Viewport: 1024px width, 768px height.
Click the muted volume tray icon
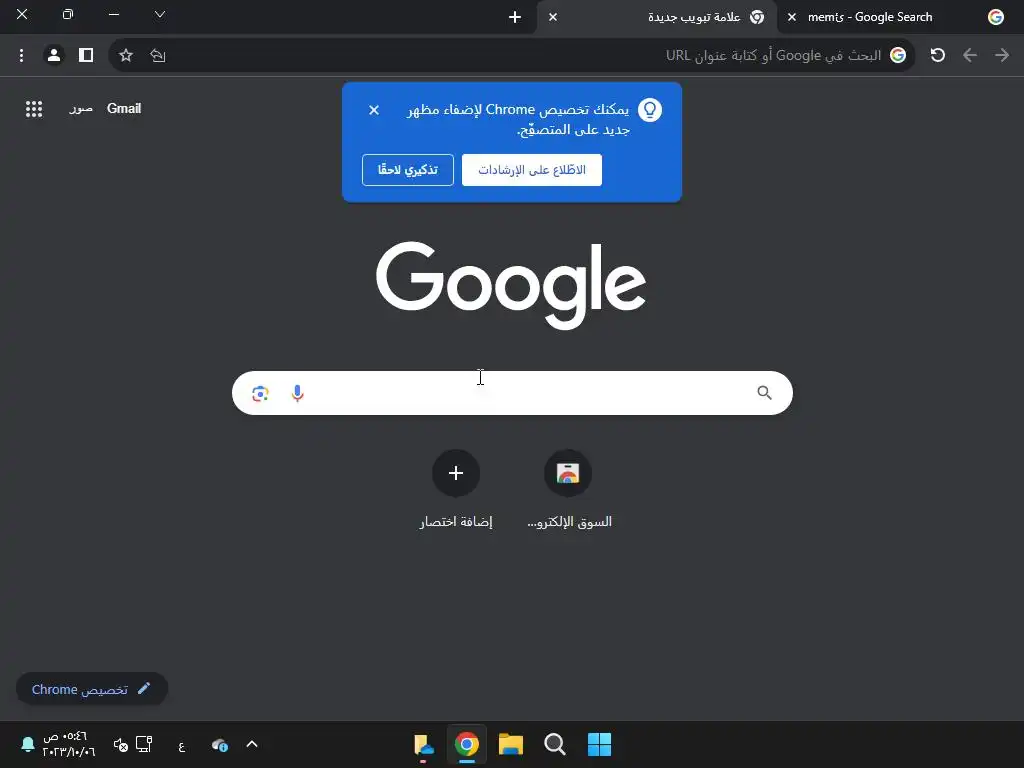tap(121, 744)
